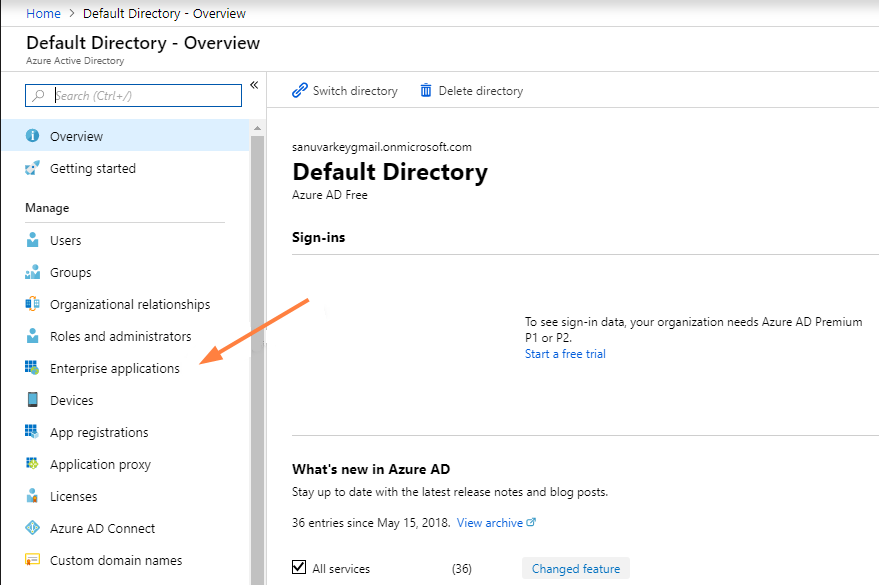Screen dimensions: 879x585
Task: Click the Switch directory link icon
Action: coord(300,90)
